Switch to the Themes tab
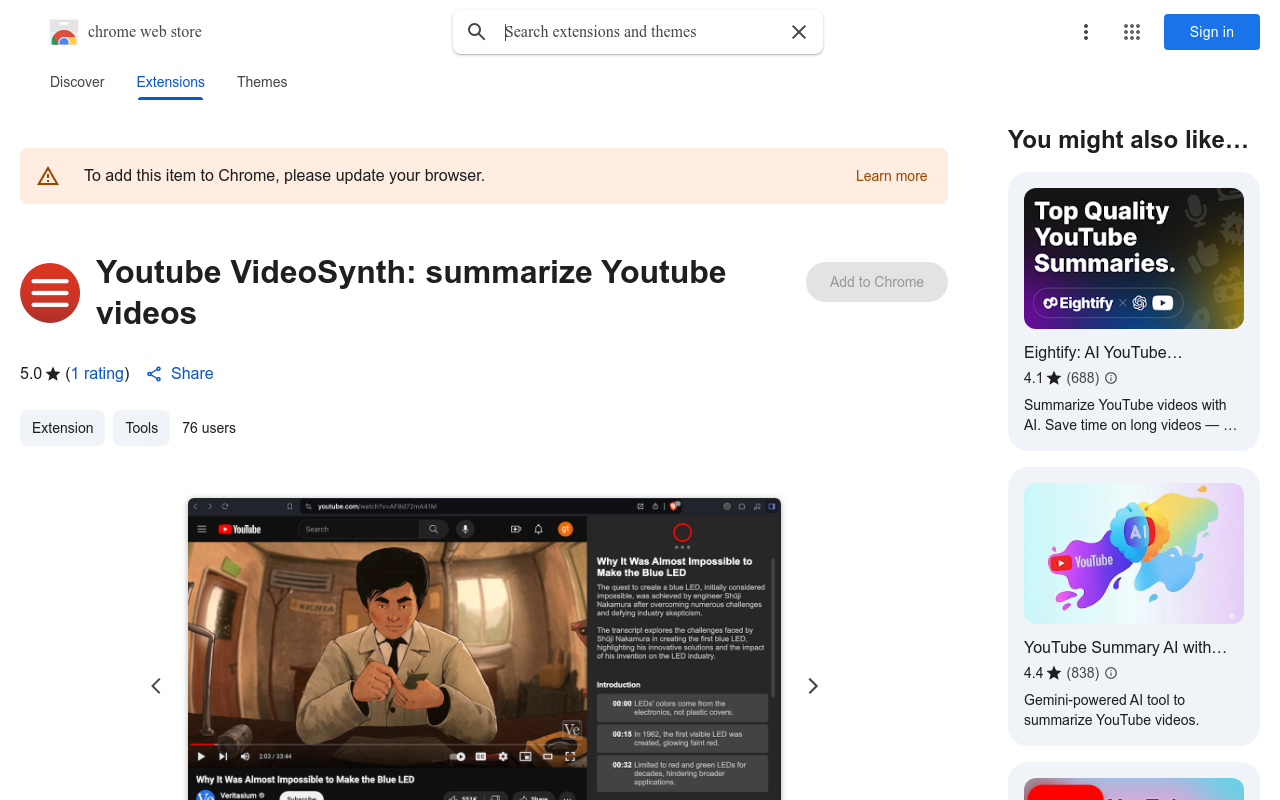 pos(262,82)
